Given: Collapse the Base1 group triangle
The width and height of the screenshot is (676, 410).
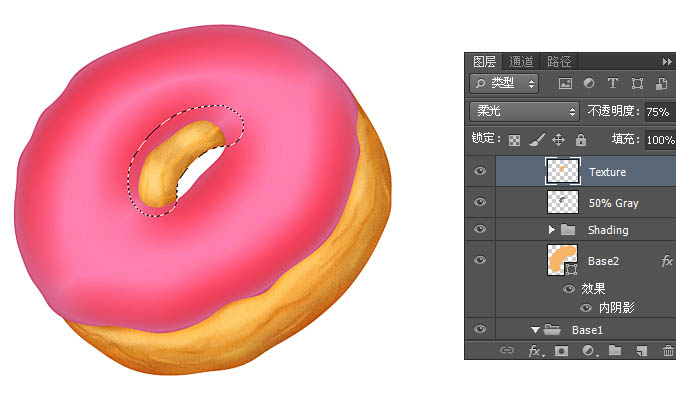Looking at the screenshot, I should coord(535,330).
